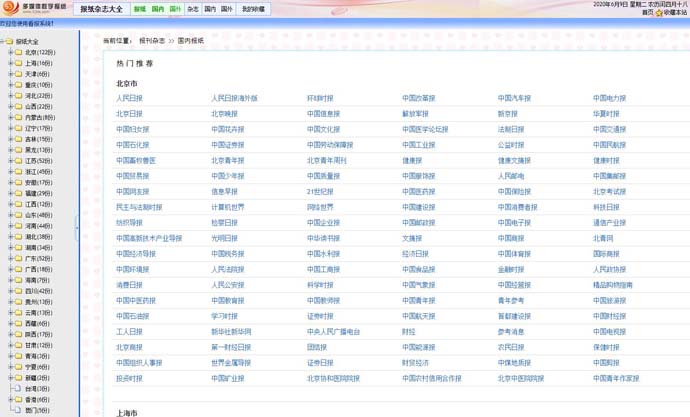Open the 北京晚报 newspaper link
Image resolution: width=690 pixels, height=417 pixels.
click(x=224, y=113)
